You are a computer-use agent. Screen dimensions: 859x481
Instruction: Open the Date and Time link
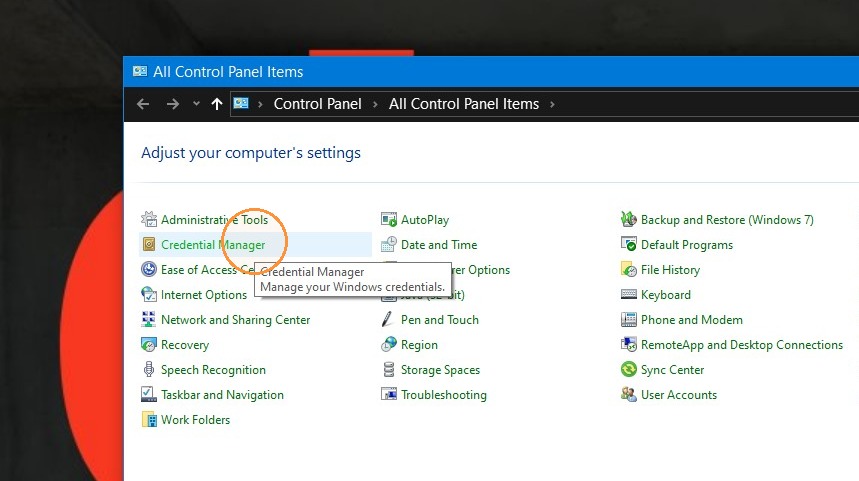[439, 245]
